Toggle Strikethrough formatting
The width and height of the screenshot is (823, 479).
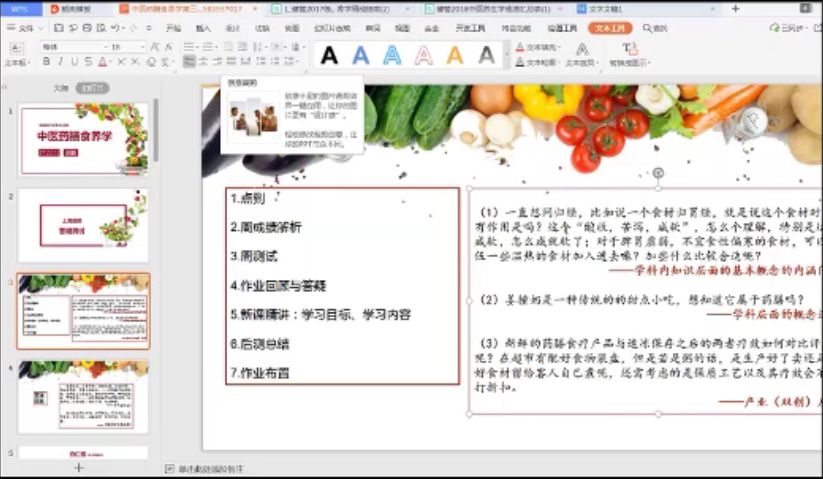pos(88,62)
